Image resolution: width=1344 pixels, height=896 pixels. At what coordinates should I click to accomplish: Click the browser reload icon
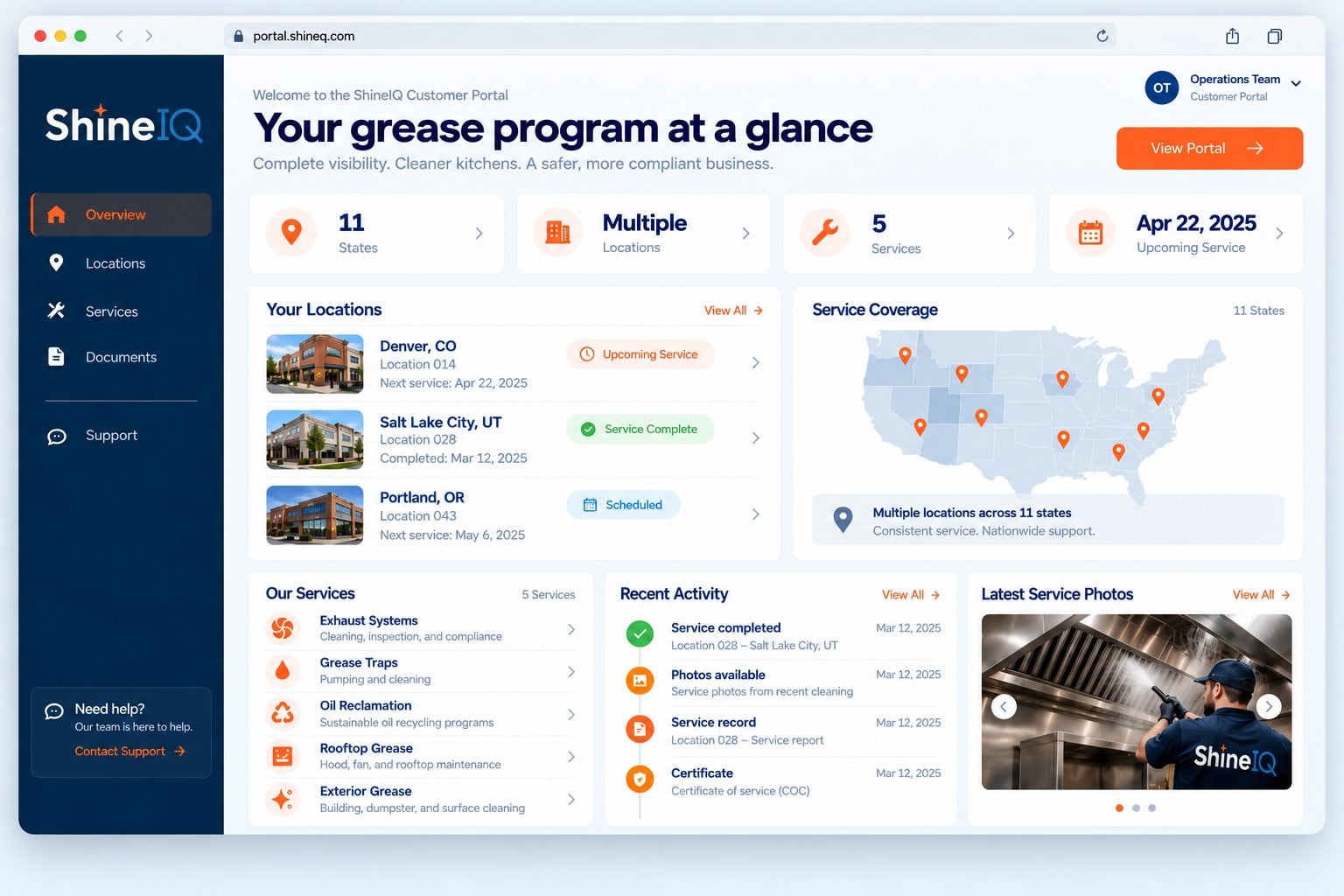pyautogui.click(x=1102, y=36)
